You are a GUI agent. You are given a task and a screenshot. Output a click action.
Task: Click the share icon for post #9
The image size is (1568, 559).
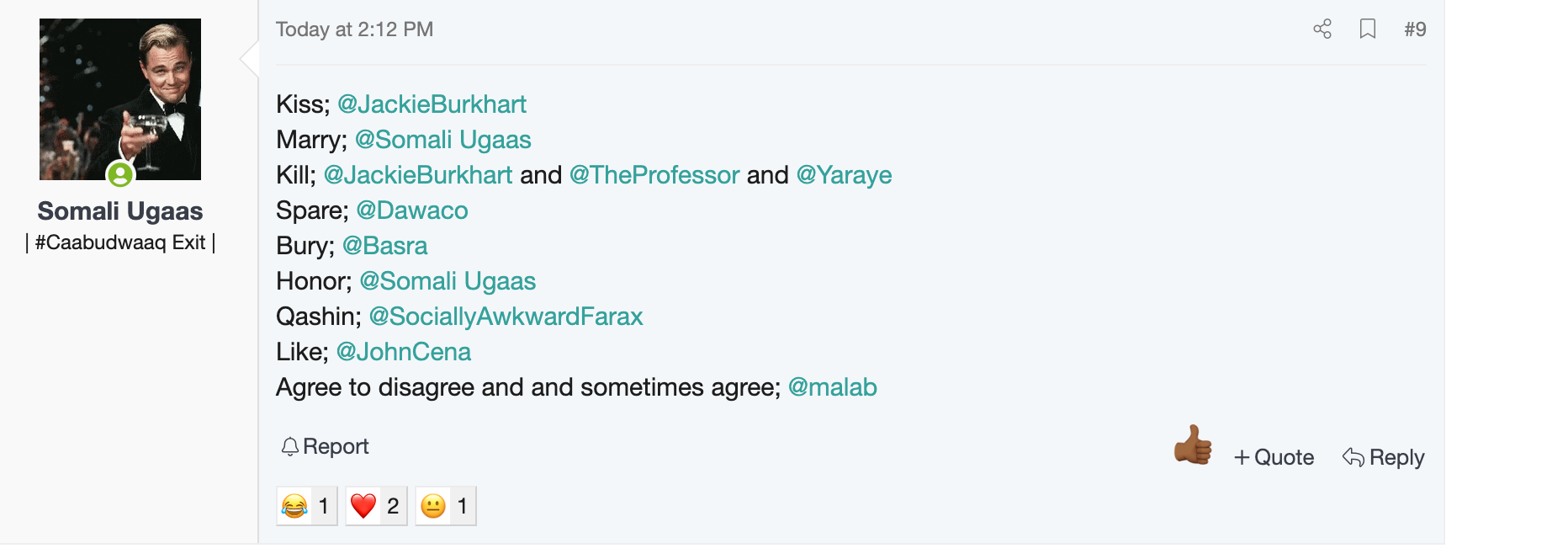(x=1322, y=29)
